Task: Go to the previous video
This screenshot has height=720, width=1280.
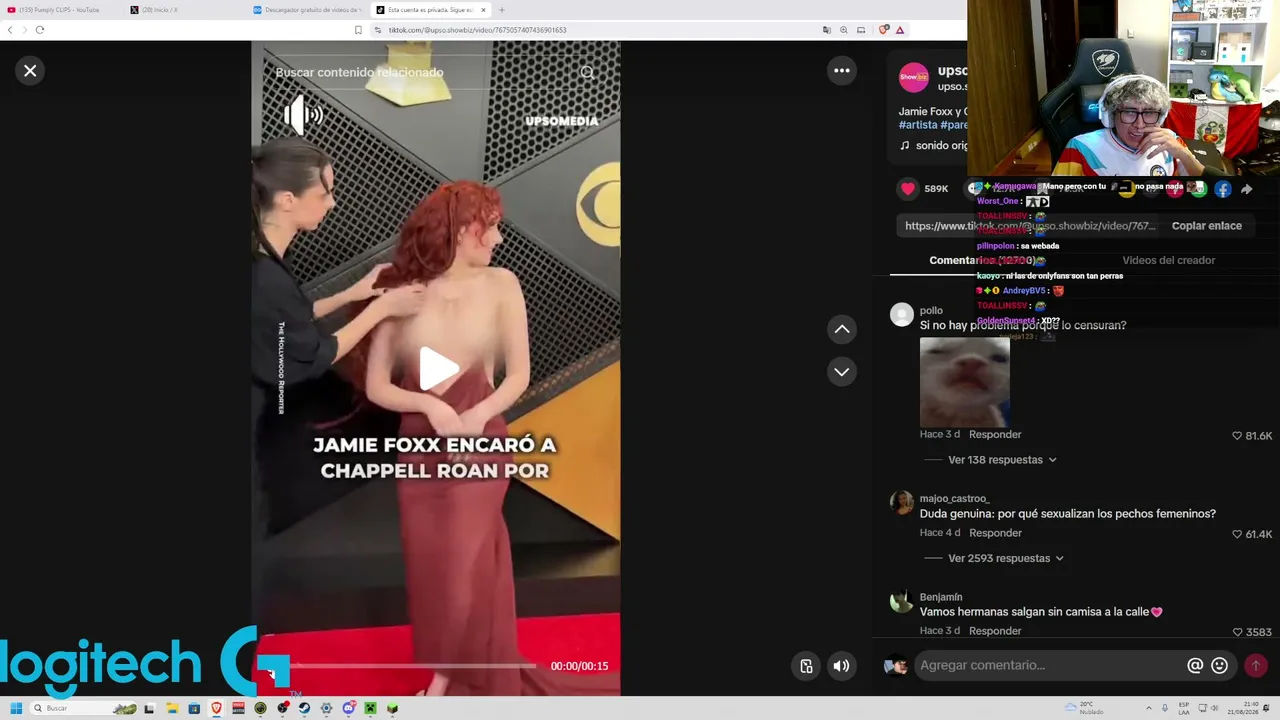Action: 842,329
